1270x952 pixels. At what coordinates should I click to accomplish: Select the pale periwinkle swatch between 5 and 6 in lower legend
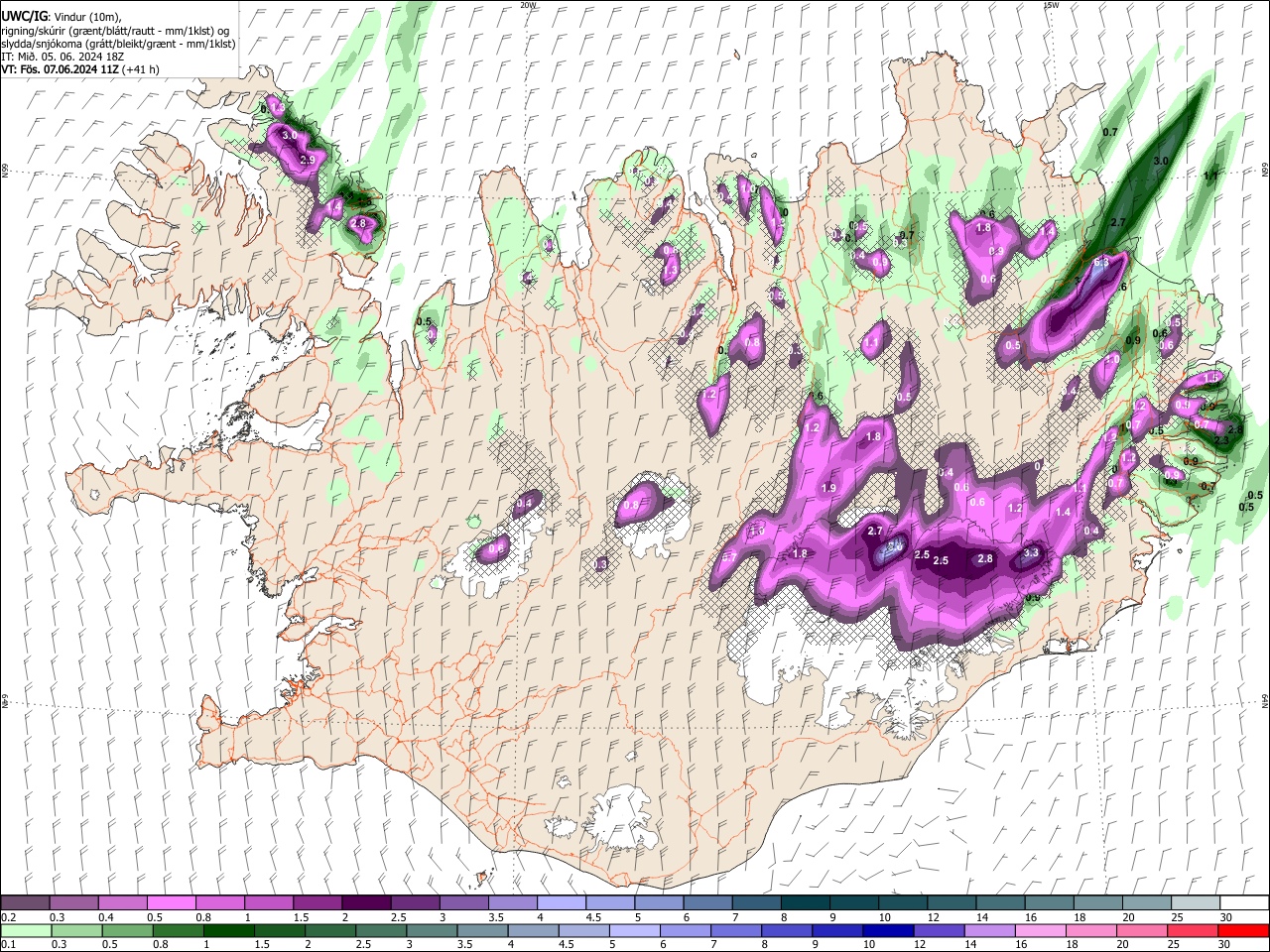coord(634,930)
